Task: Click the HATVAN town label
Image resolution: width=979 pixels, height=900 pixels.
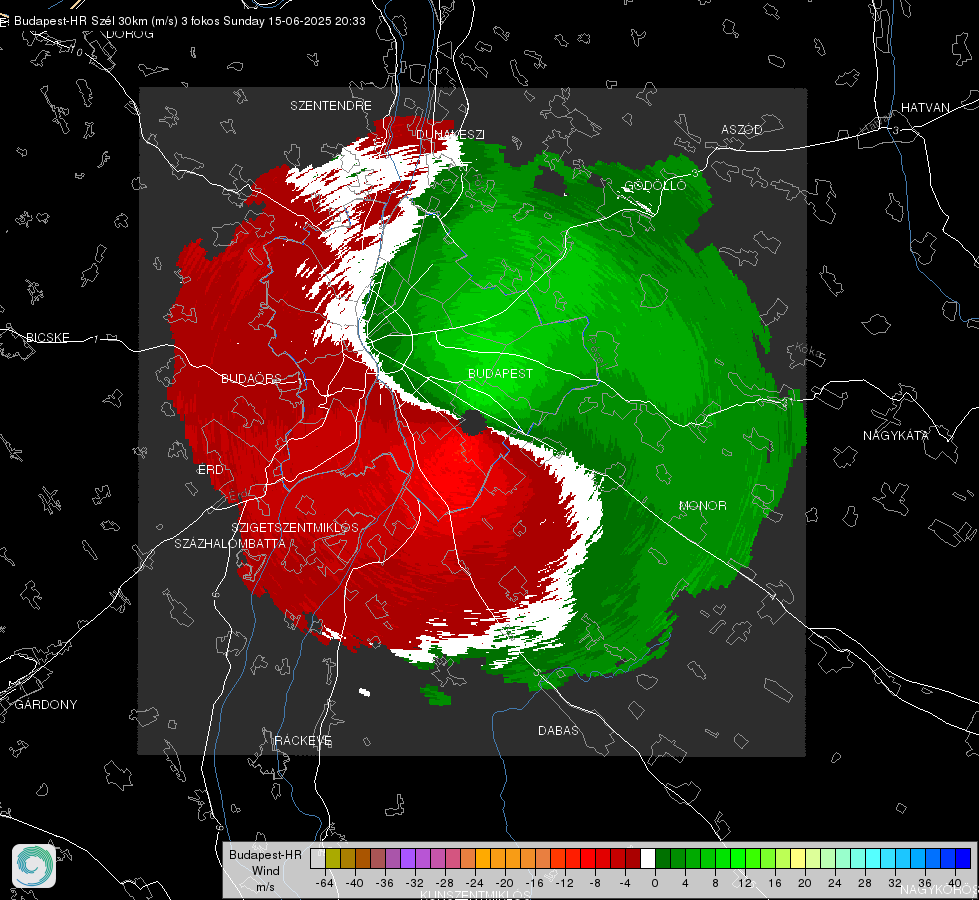Action: click(x=925, y=108)
